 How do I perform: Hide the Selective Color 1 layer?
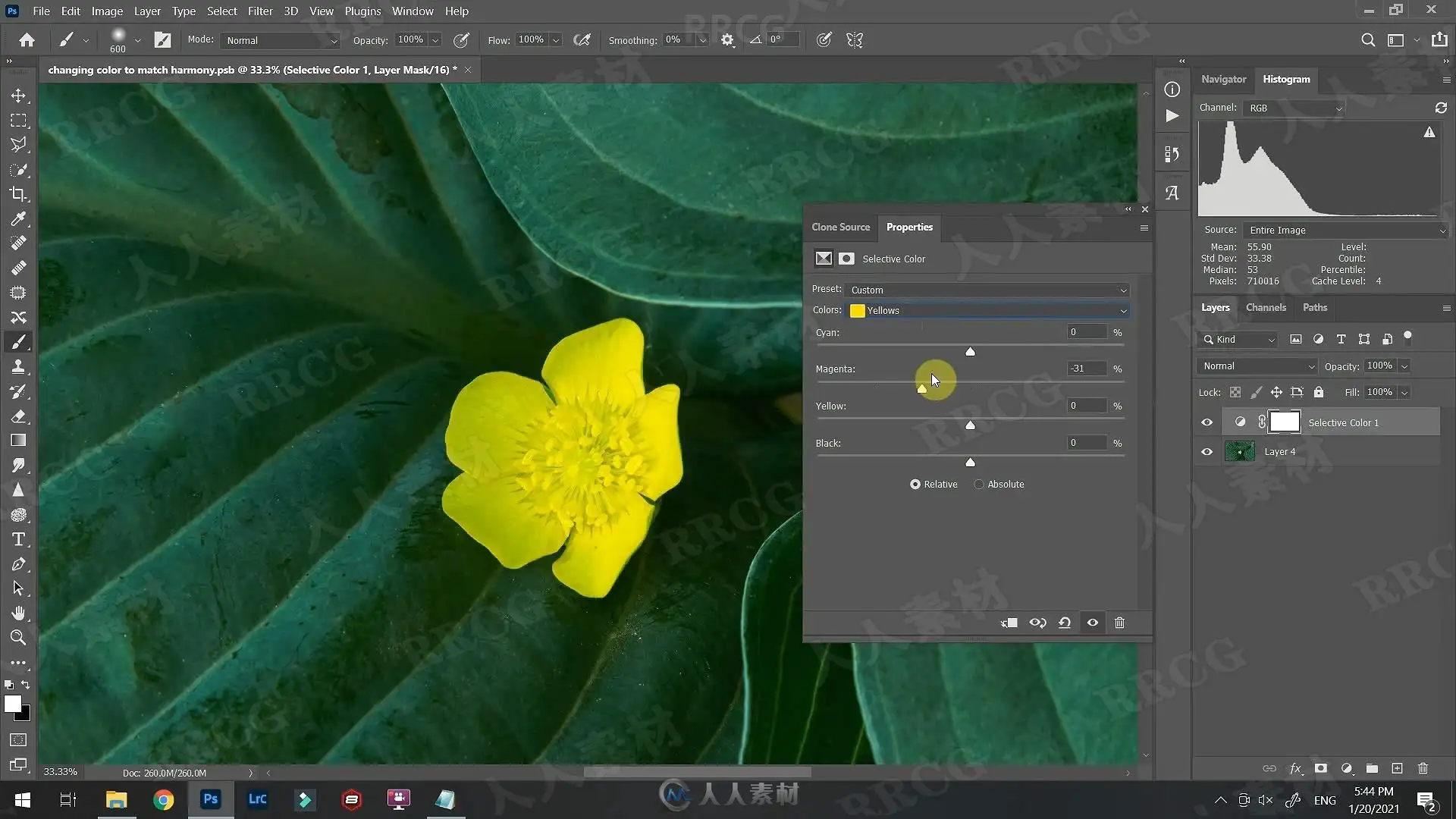click(x=1207, y=422)
